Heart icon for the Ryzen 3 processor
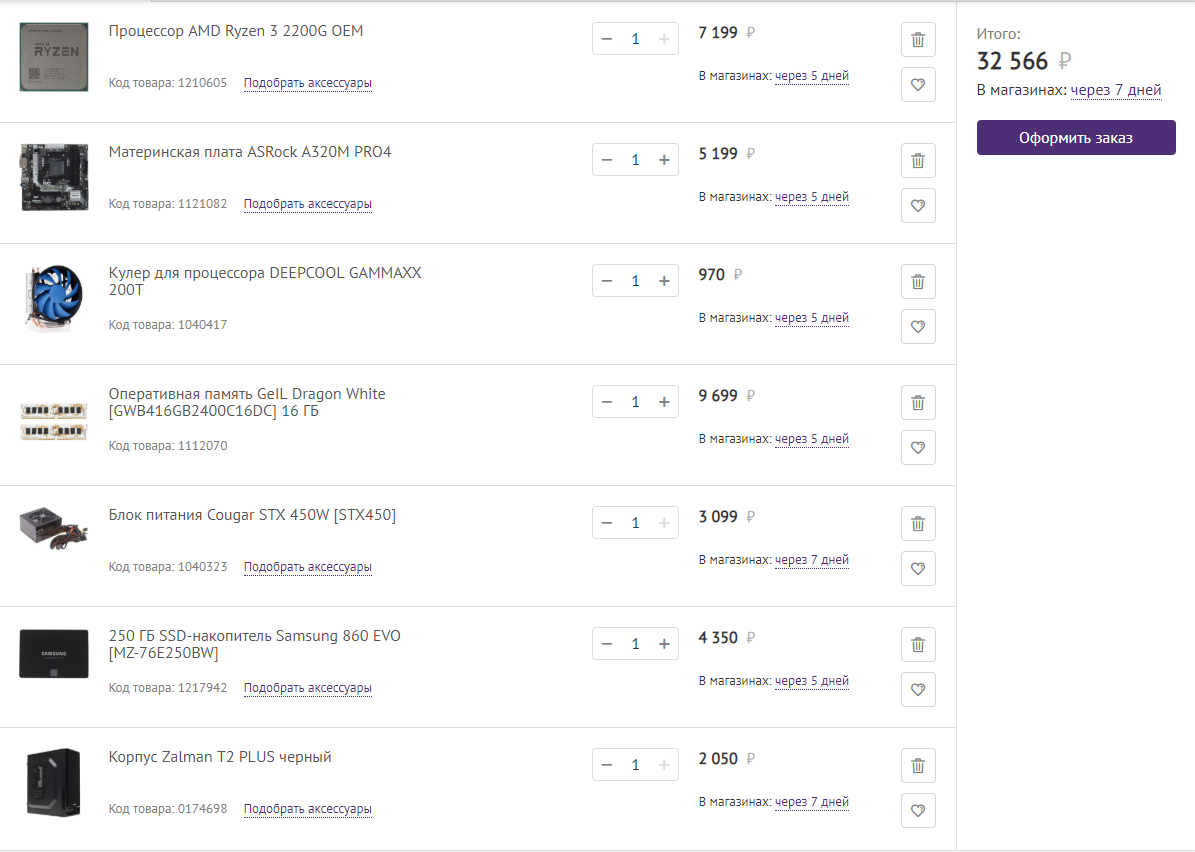Screen dimensions: 1195x852 918,85
